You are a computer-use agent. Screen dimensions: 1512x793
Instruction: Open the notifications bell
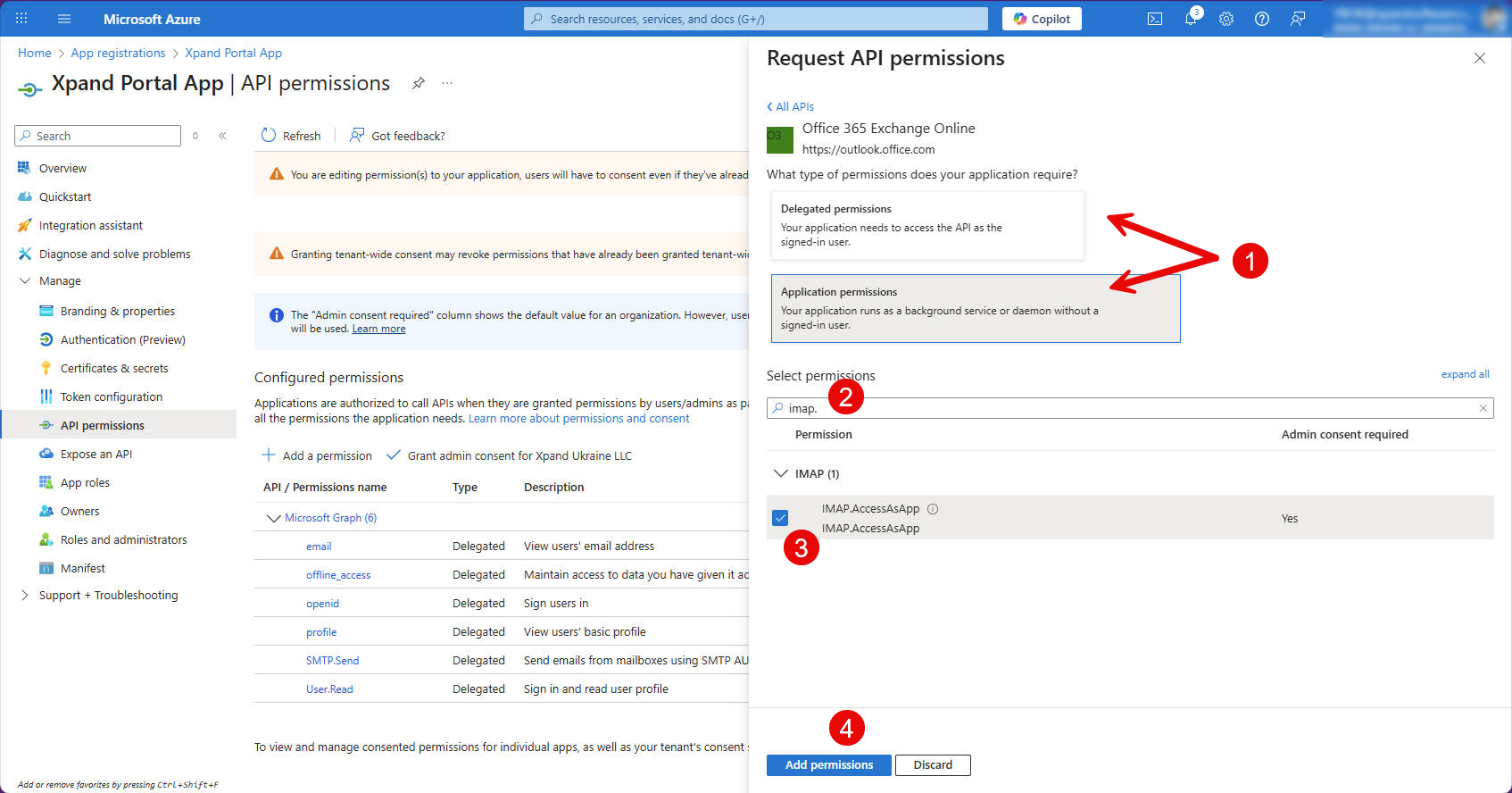click(1190, 19)
